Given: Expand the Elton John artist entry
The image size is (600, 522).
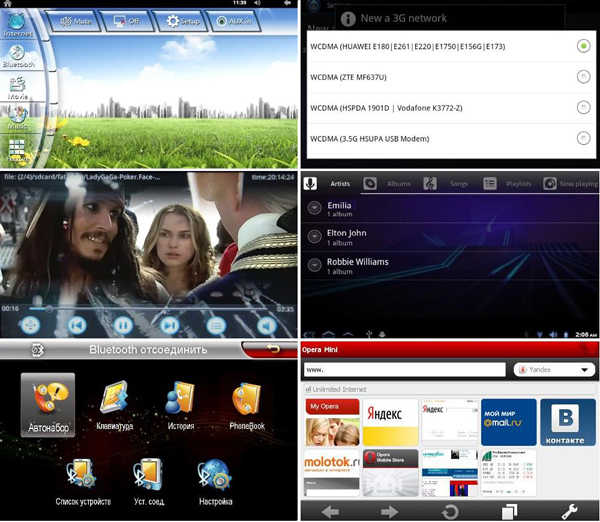Looking at the screenshot, I should [314, 237].
